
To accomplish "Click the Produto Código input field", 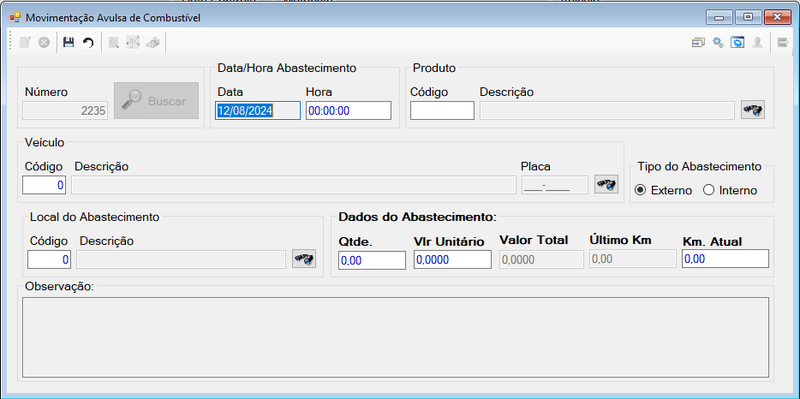I will (442, 111).
